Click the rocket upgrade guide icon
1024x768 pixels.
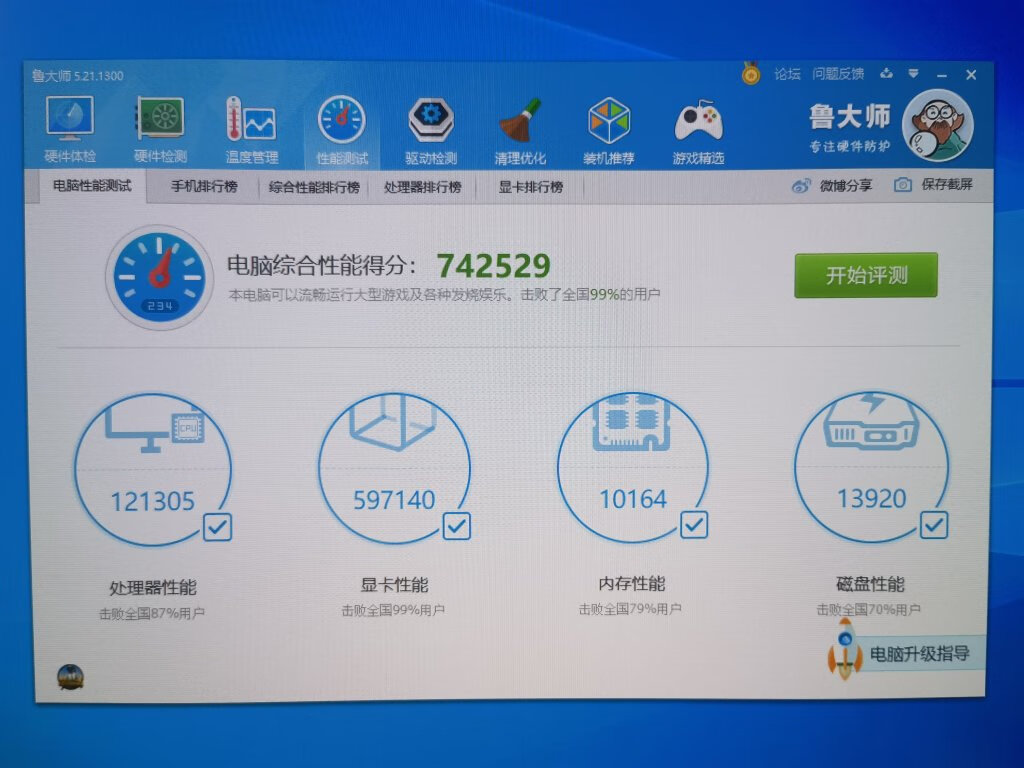[843, 648]
